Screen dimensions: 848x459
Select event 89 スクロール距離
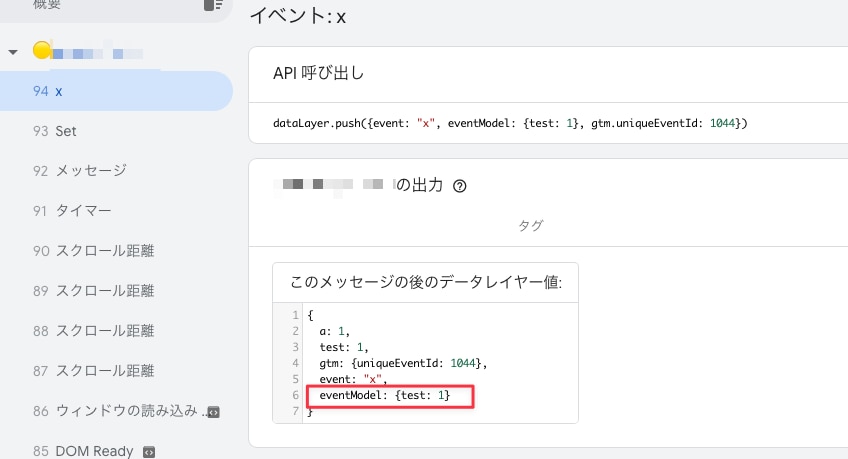pos(116,291)
